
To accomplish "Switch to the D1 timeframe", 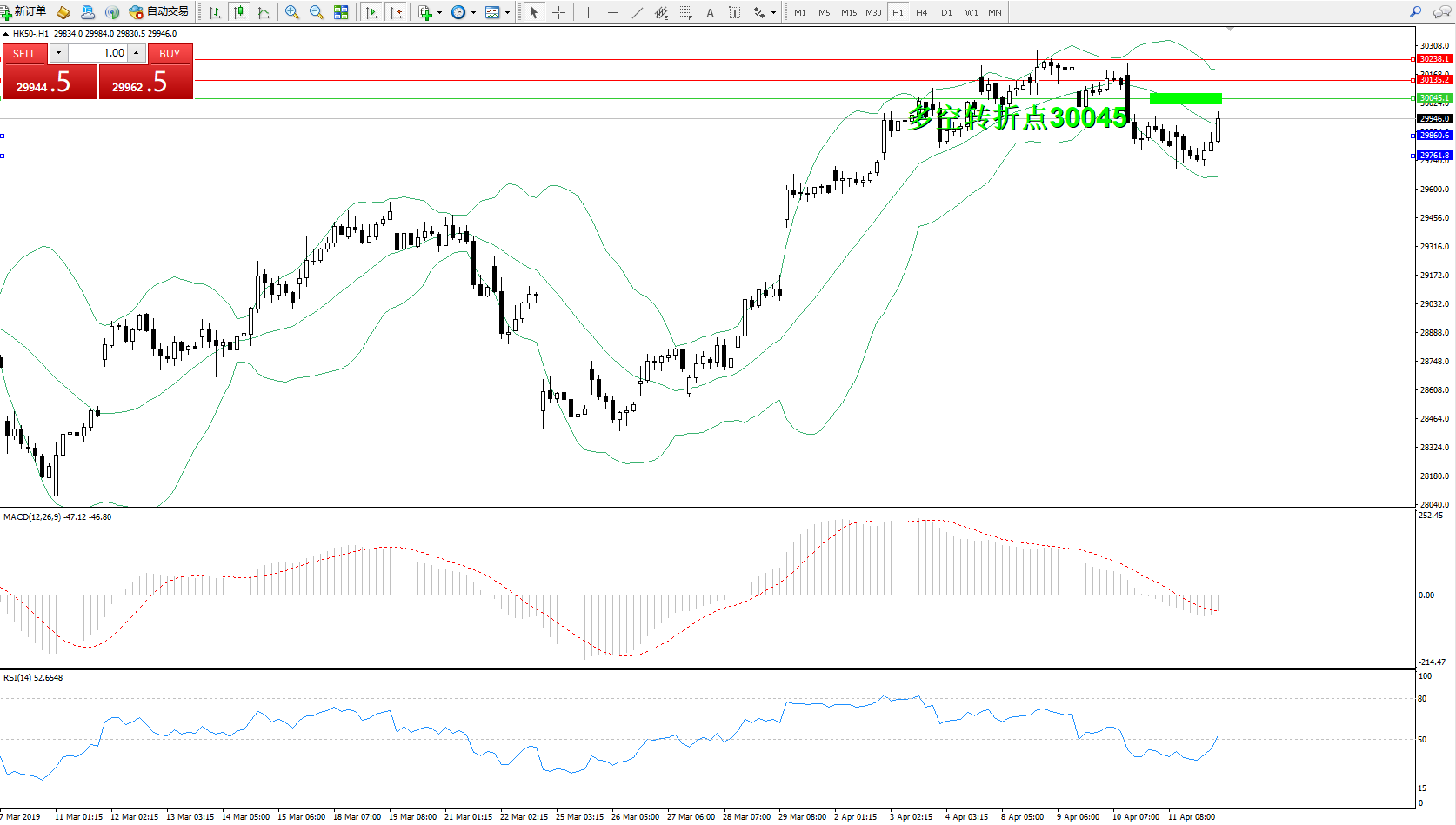I will 946,12.
